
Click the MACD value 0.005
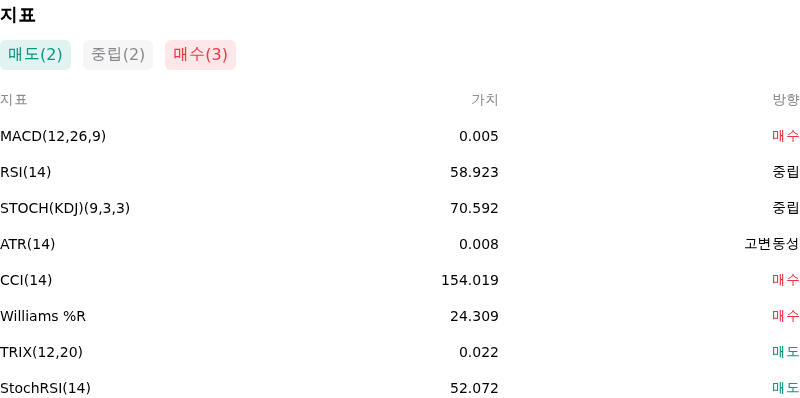479,136
